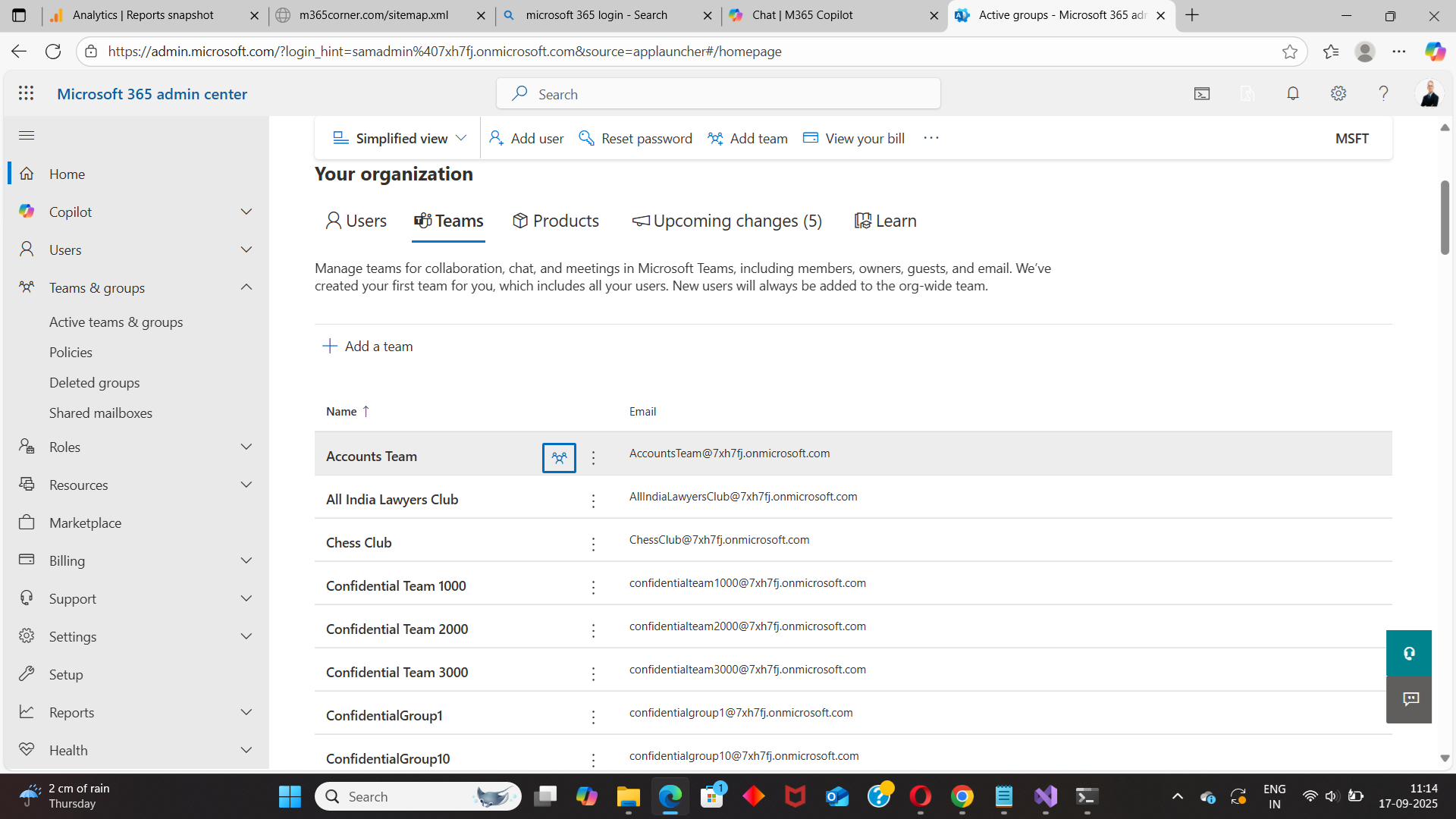Toggle the Name column sort order

pyautogui.click(x=347, y=411)
